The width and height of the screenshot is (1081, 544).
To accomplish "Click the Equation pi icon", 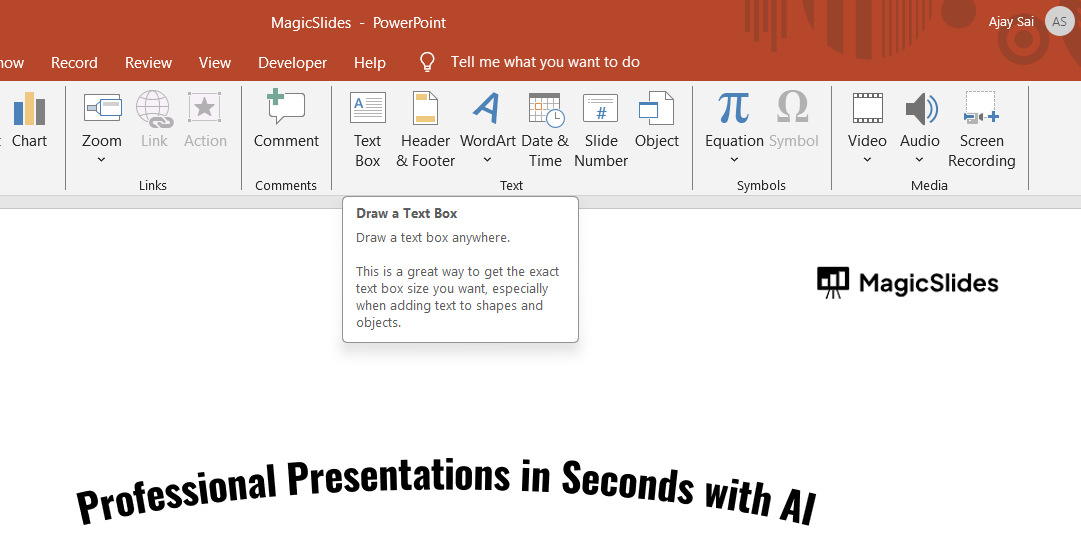I will pyautogui.click(x=734, y=108).
